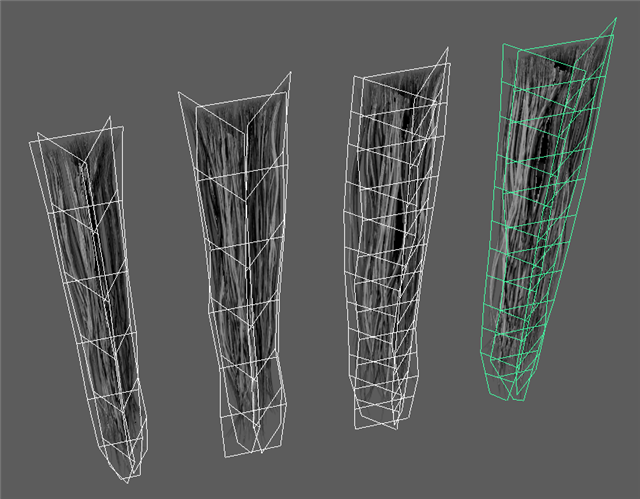Click the top-left corner vertex of second mesh
Image resolution: width=640 pixels, height=499 pixels.
[x=178, y=93]
